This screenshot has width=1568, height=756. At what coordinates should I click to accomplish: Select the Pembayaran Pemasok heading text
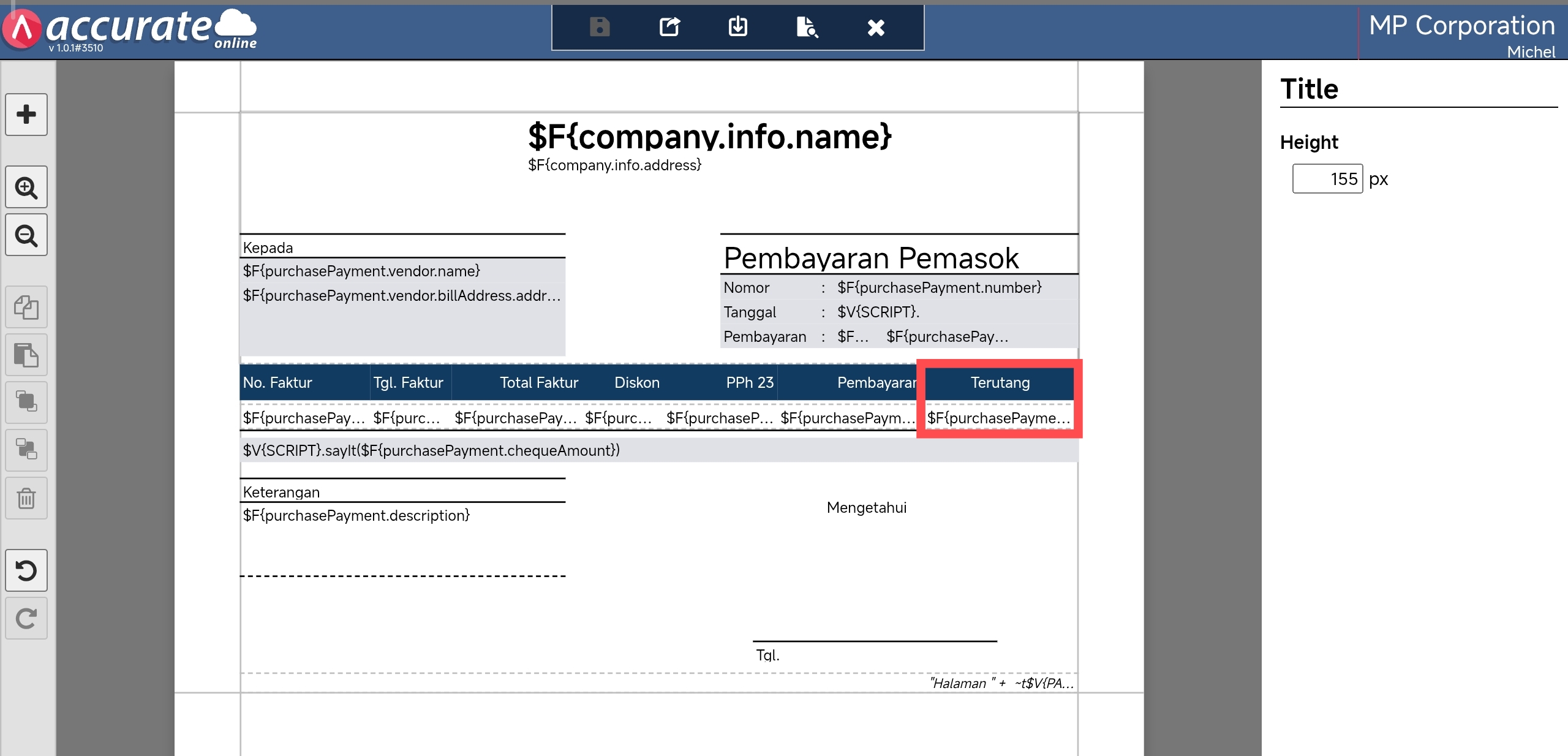tap(871, 258)
